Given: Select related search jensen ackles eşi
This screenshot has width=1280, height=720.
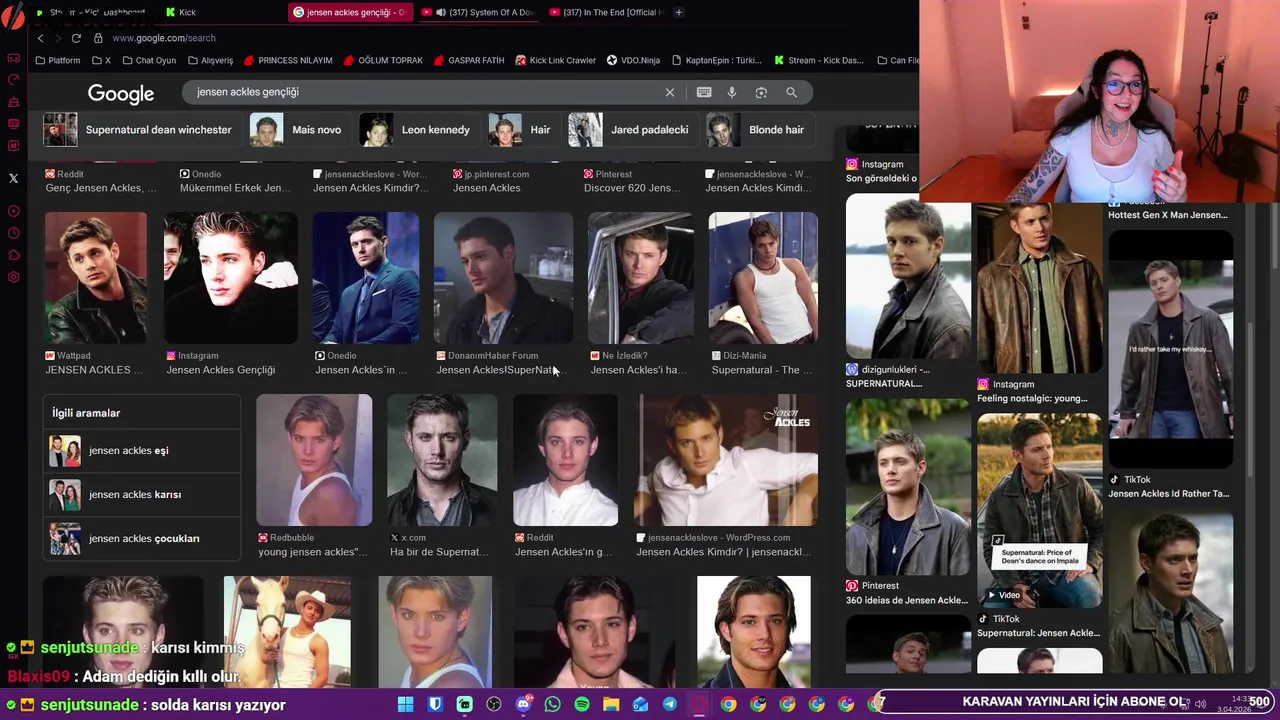Looking at the screenshot, I should tap(142, 451).
